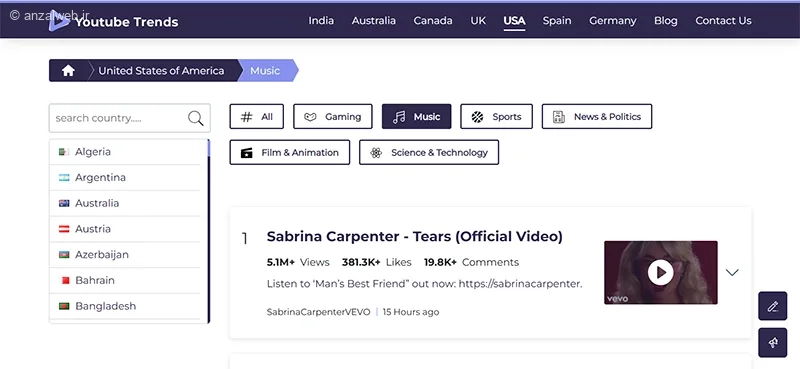Click the megaphone floating icon
800x369 pixels.
(772, 342)
